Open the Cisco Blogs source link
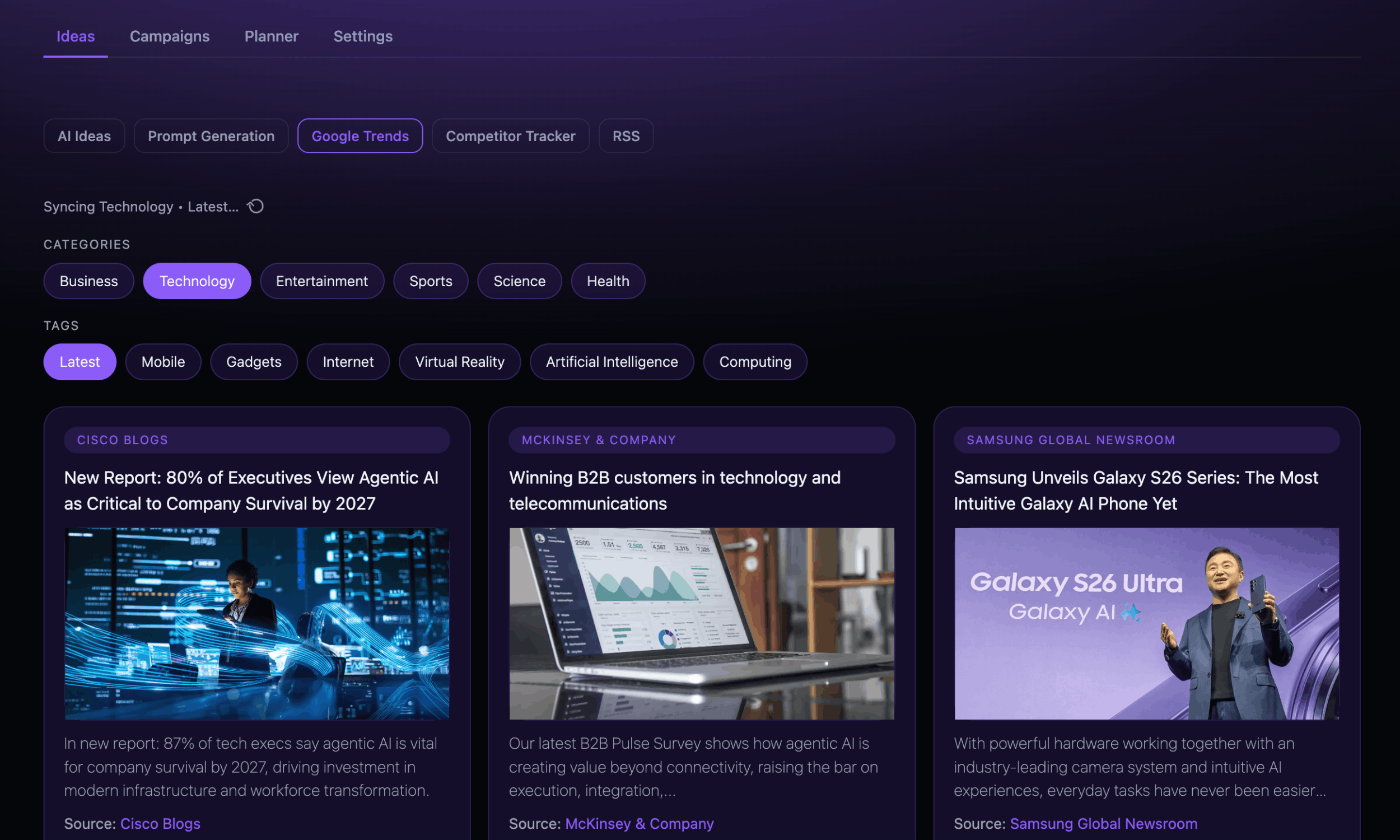This screenshot has height=840, width=1400. pyautogui.click(x=160, y=824)
